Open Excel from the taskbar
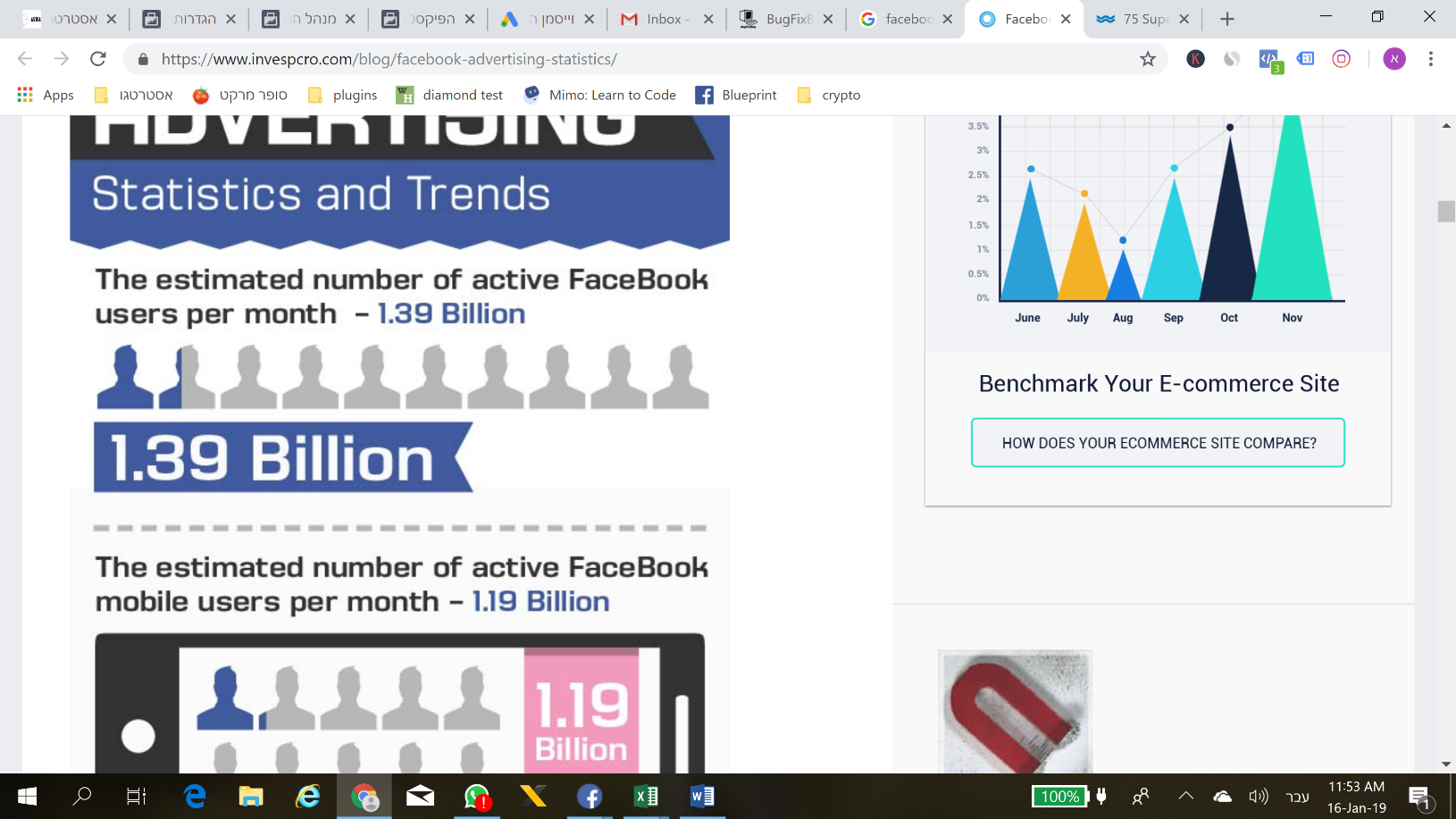Image resolution: width=1456 pixels, height=819 pixels. point(646,796)
